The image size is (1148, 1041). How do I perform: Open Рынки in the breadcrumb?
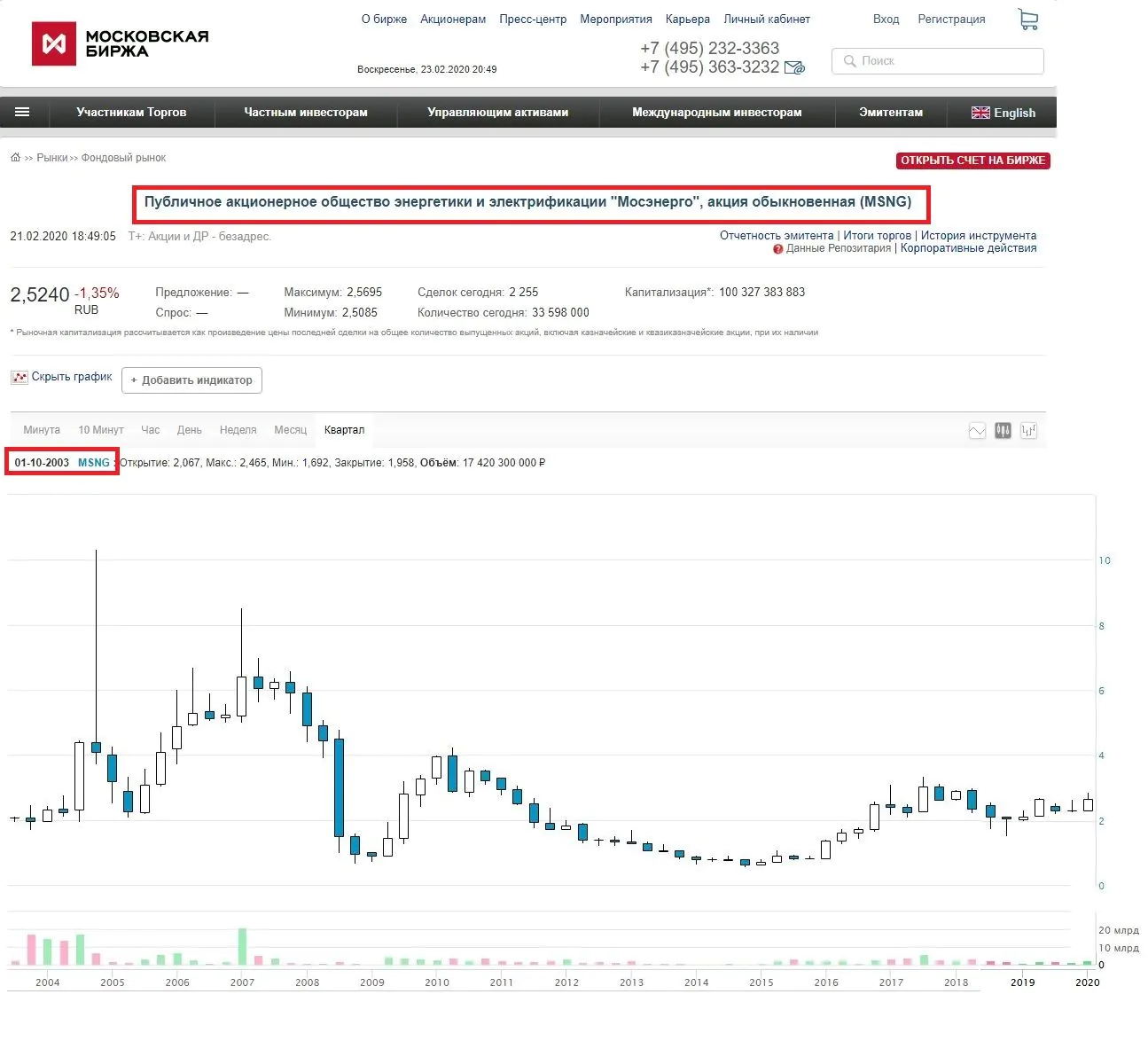(x=52, y=158)
